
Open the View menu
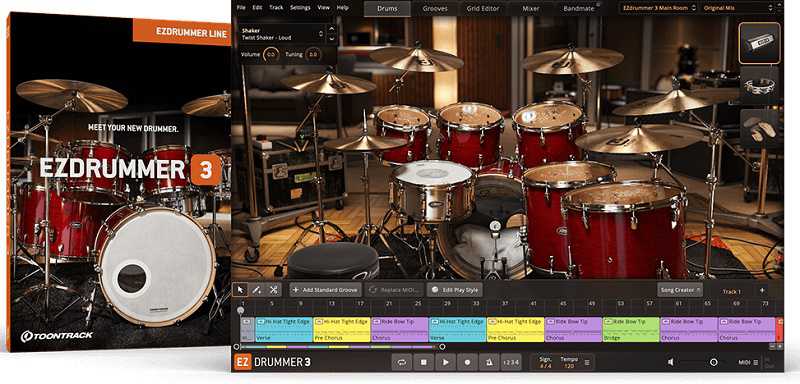pyautogui.click(x=323, y=8)
